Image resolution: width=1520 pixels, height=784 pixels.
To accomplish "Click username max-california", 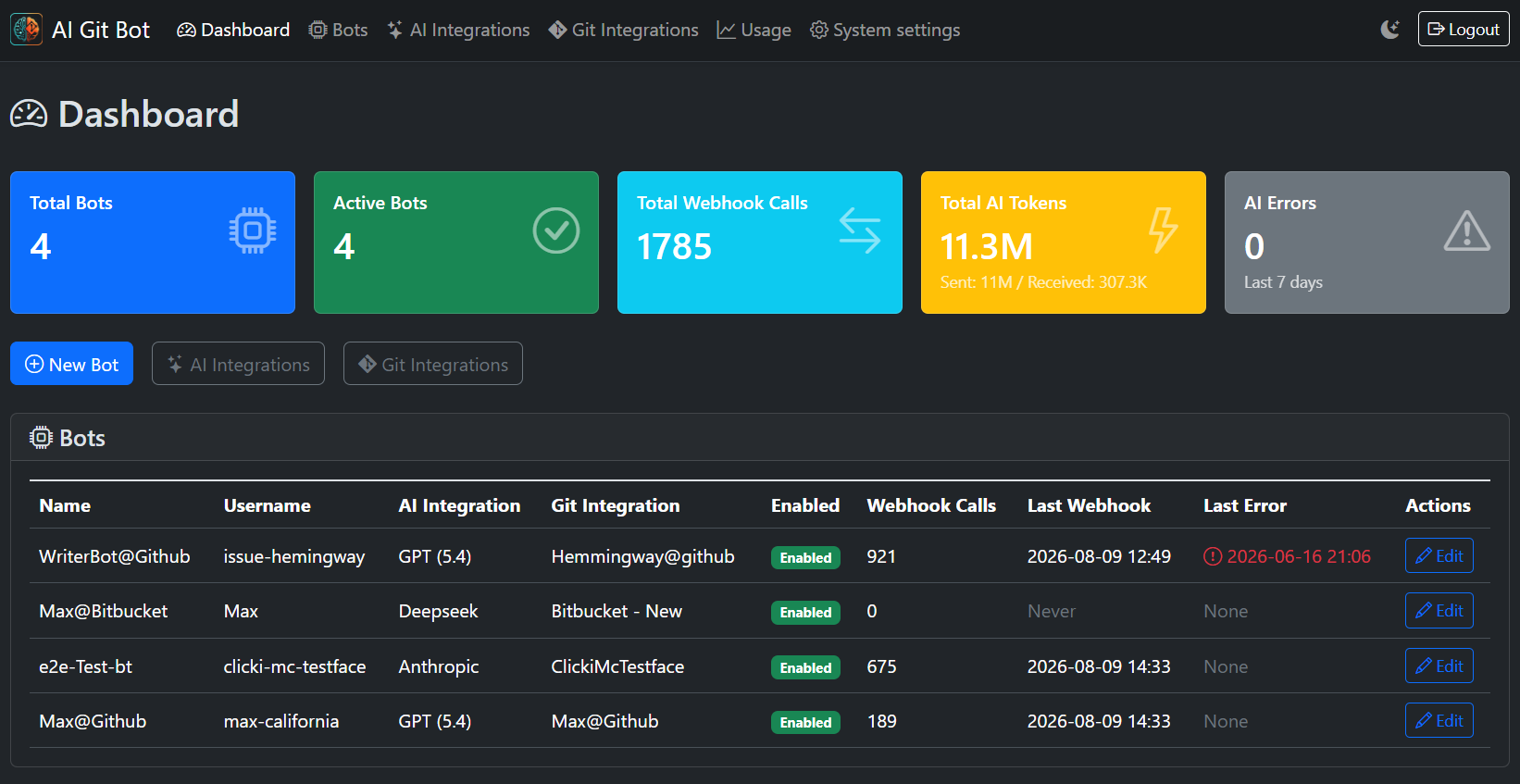I will point(281,721).
